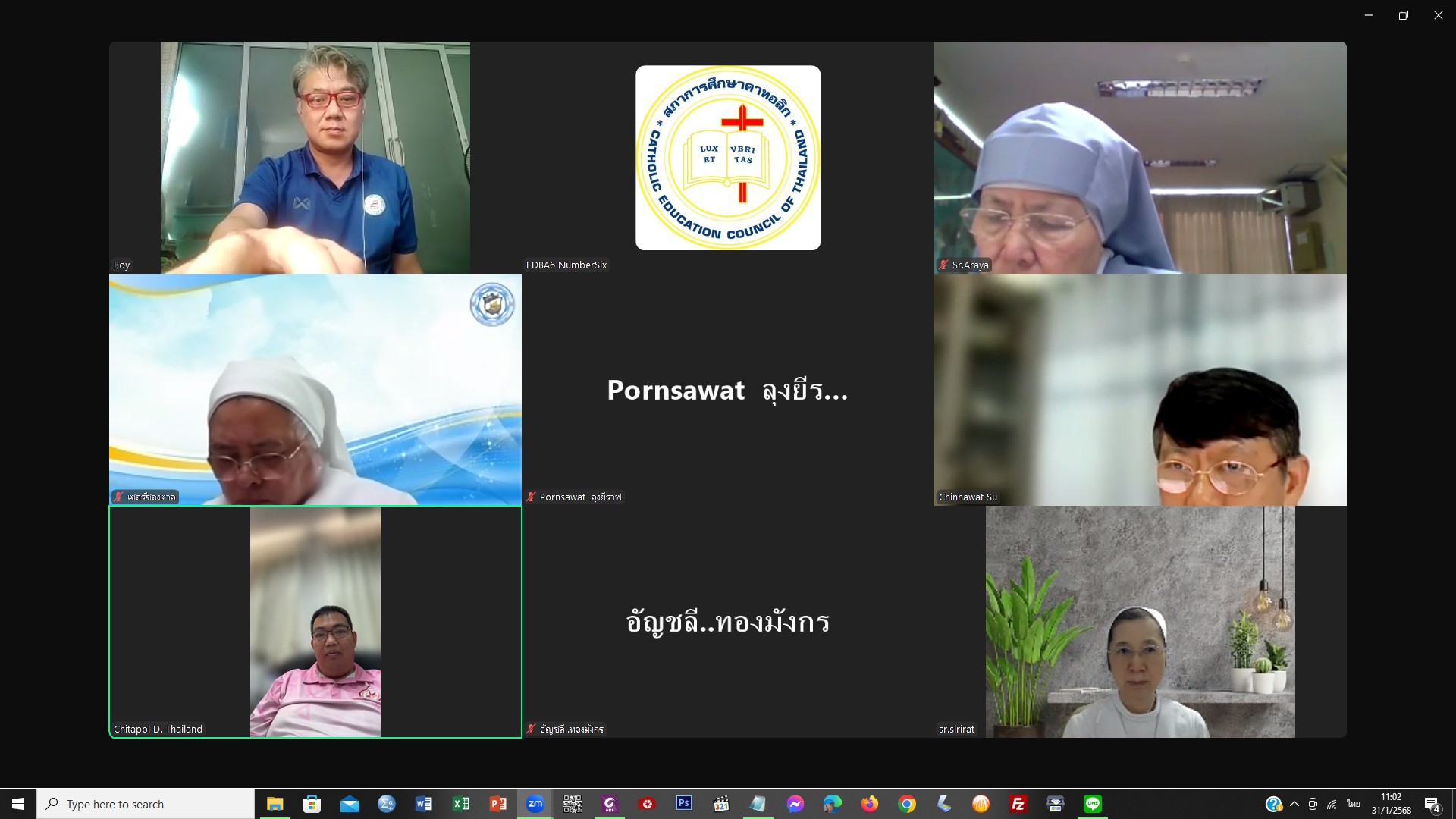Screen dimensions: 1456x819
Task: Minimize the Zoom meeting window
Action: click(1368, 15)
